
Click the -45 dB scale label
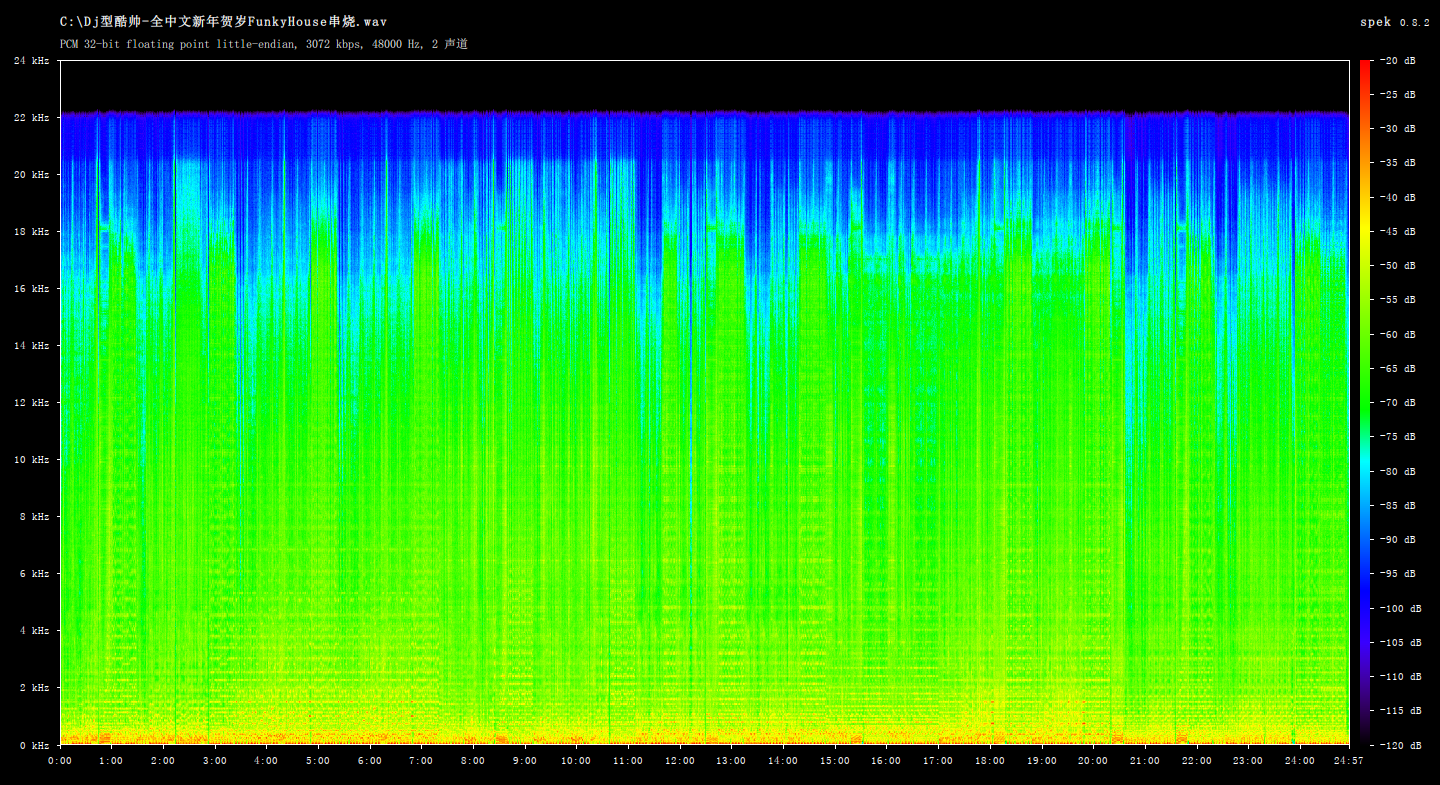click(1397, 232)
